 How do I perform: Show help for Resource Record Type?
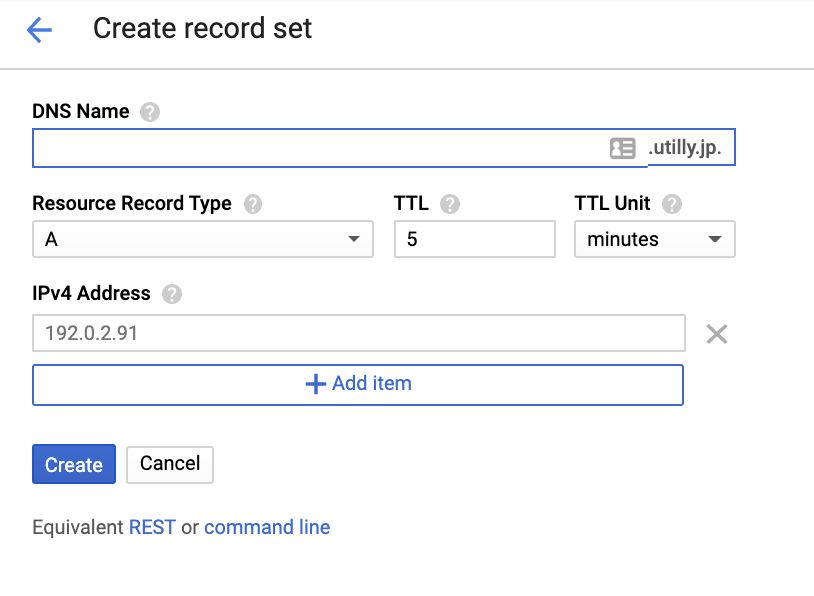253,204
